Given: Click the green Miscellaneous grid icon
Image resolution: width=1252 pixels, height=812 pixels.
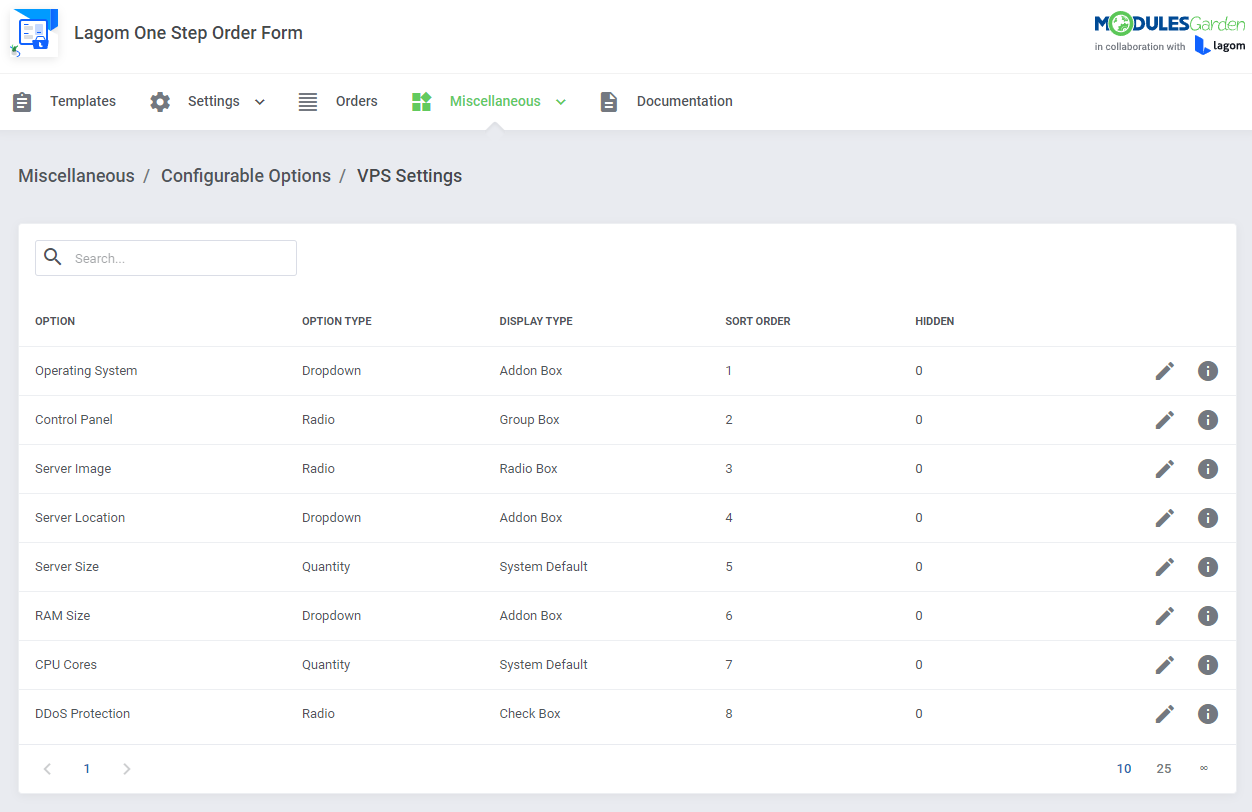Looking at the screenshot, I should point(421,101).
